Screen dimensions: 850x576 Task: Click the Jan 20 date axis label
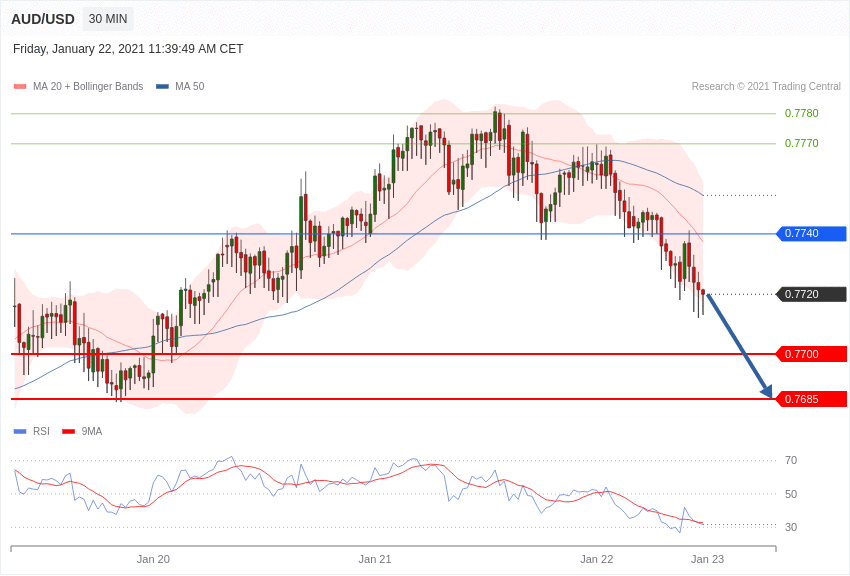pos(153,559)
